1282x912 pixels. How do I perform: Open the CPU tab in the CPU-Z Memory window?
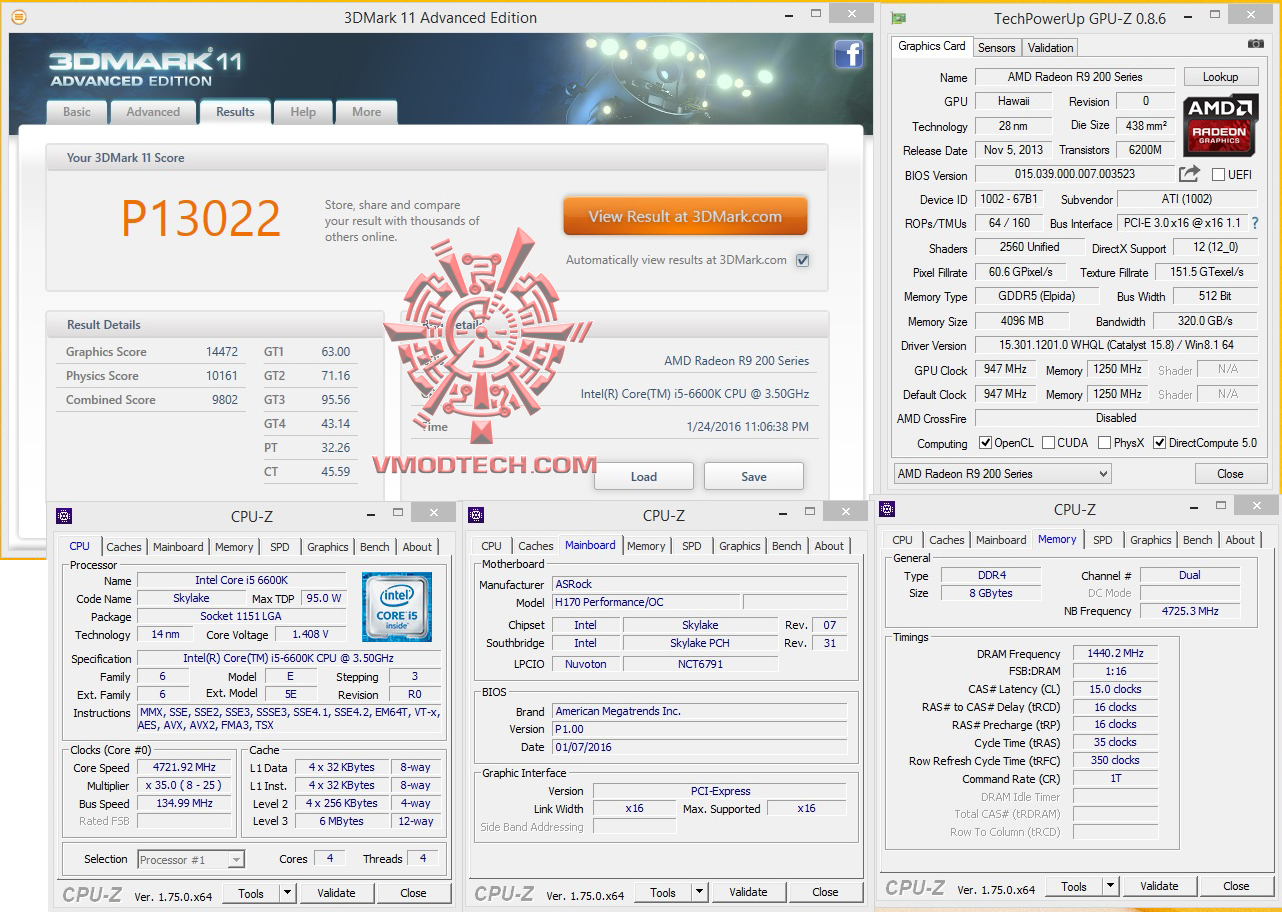(x=902, y=540)
